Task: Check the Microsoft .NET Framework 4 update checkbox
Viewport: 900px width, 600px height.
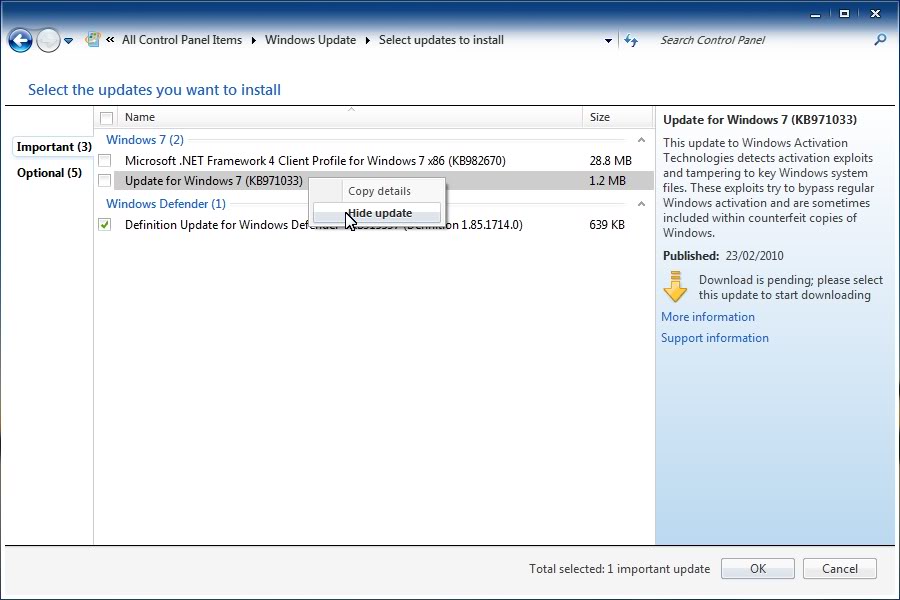Action: [106, 160]
